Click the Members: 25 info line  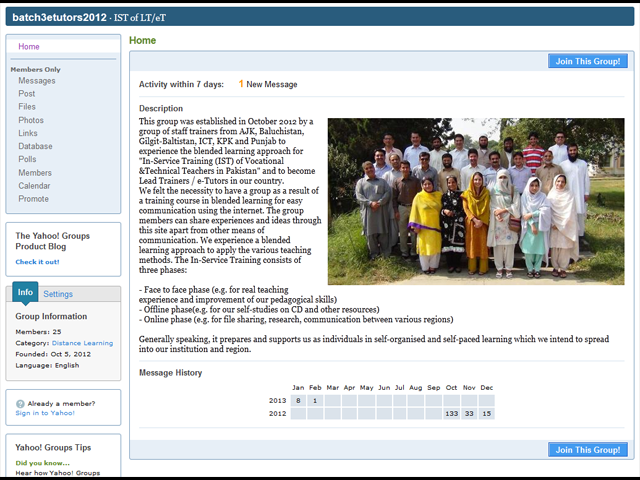tap(38, 331)
